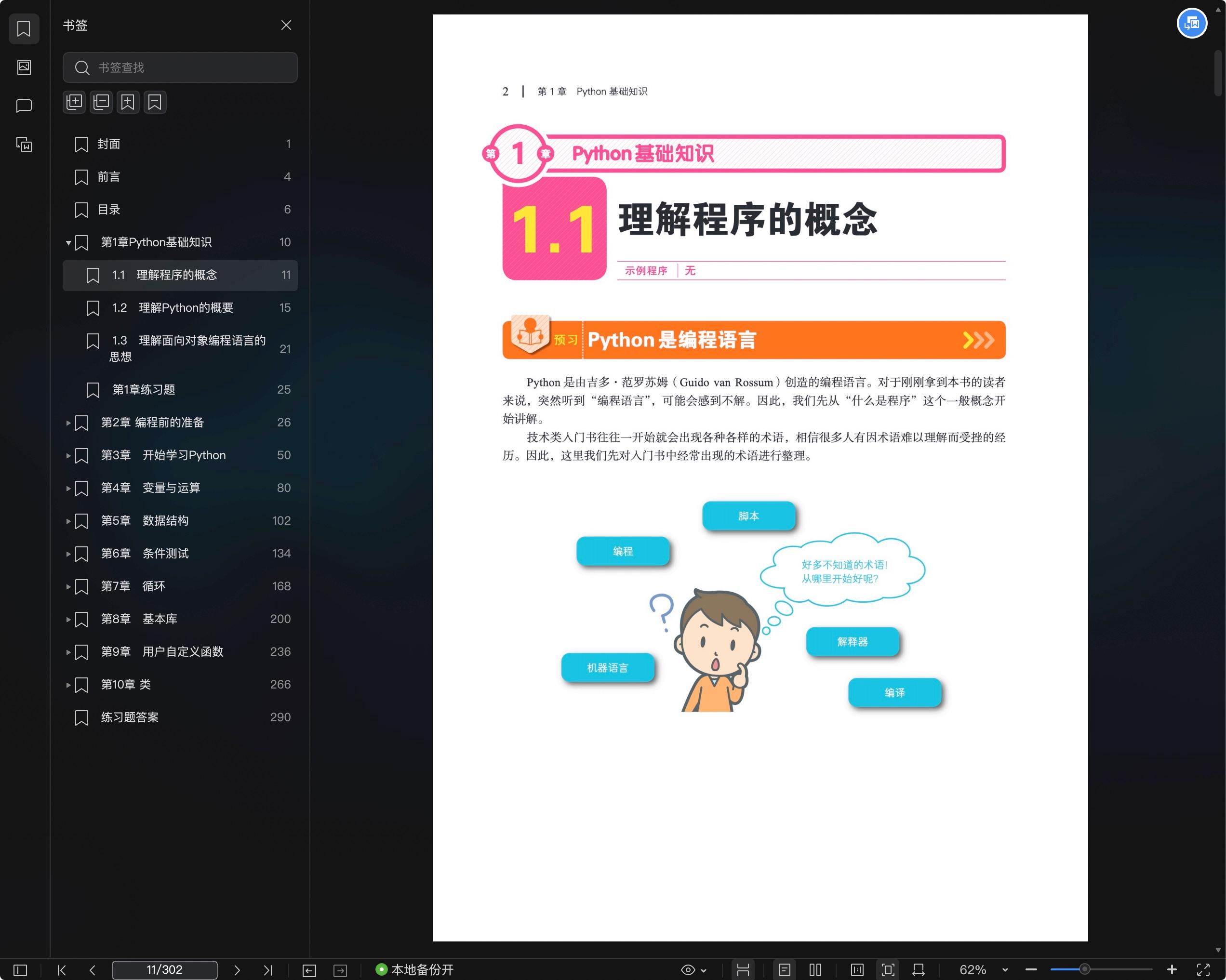Click the 本地备份开 backup status
The height and width of the screenshot is (980, 1226).
(x=414, y=970)
